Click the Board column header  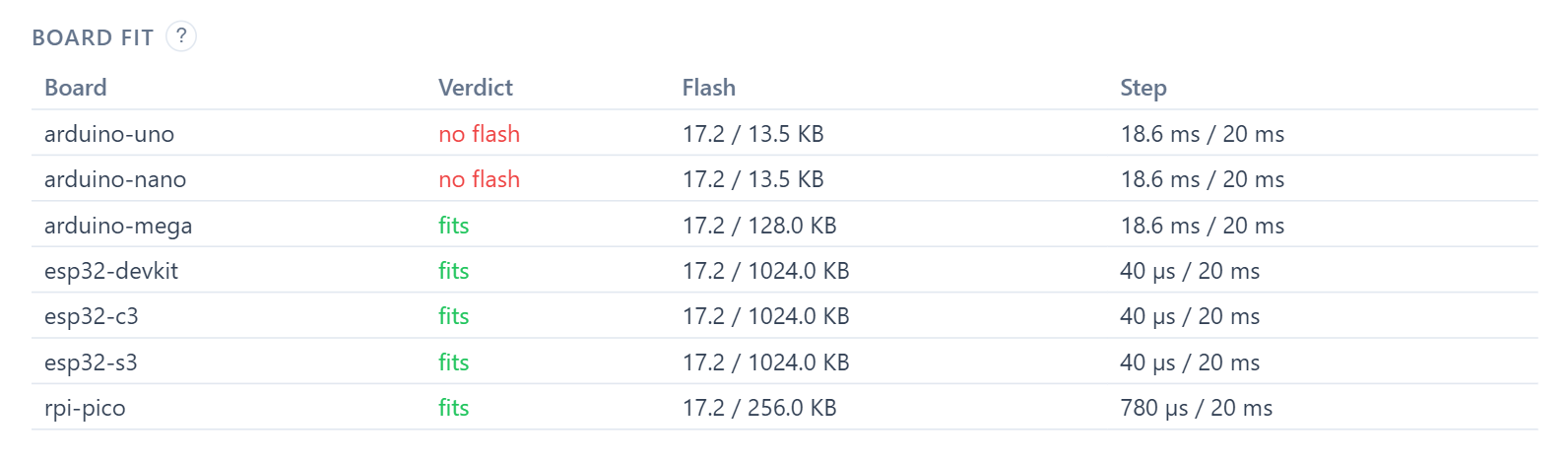[76, 88]
